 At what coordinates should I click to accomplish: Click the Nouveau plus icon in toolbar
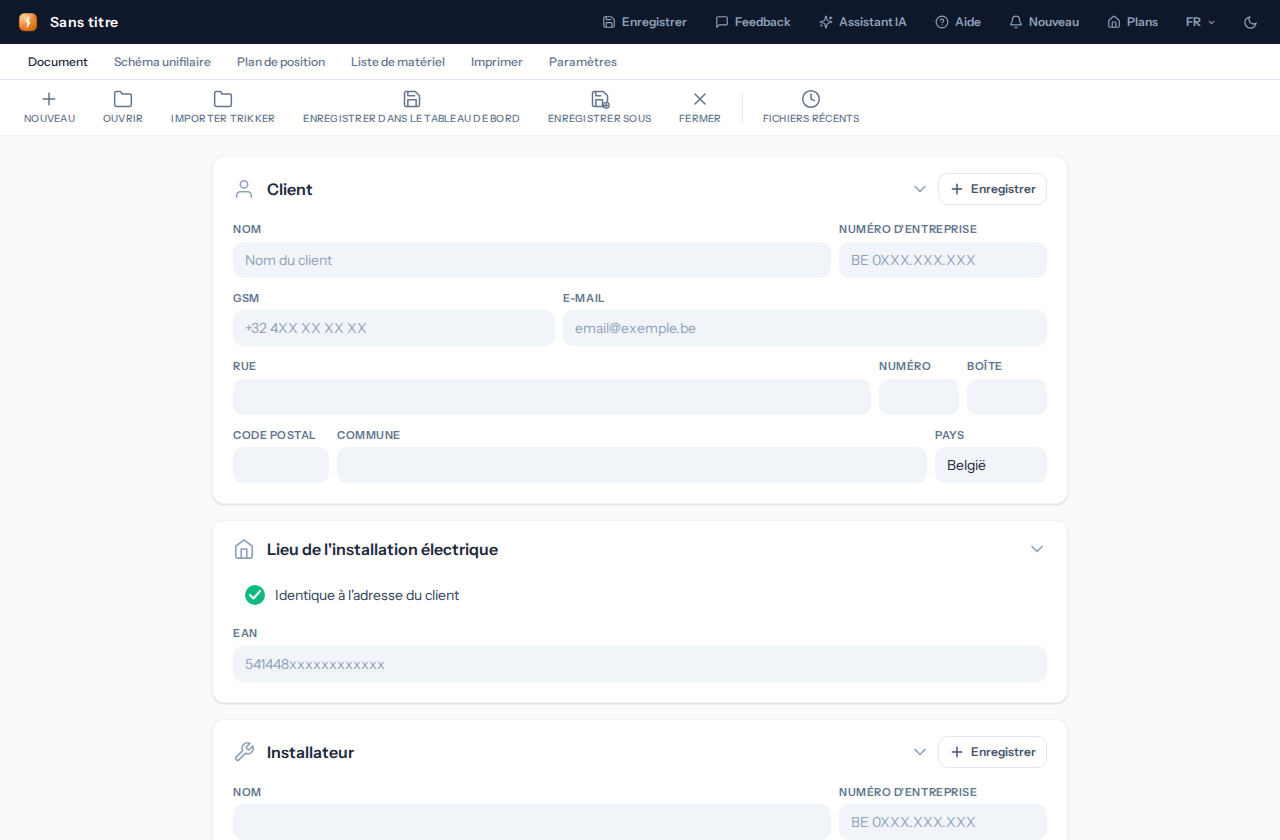point(49,99)
